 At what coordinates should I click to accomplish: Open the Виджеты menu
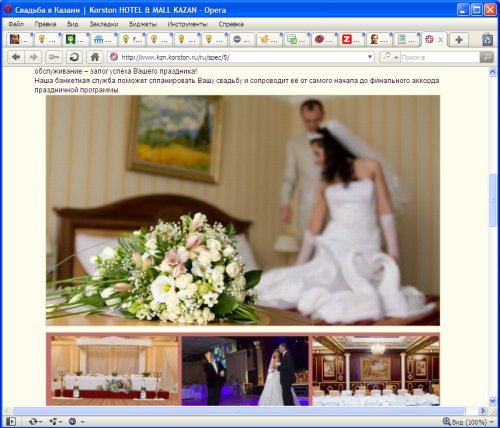click(x=143, y=24)
